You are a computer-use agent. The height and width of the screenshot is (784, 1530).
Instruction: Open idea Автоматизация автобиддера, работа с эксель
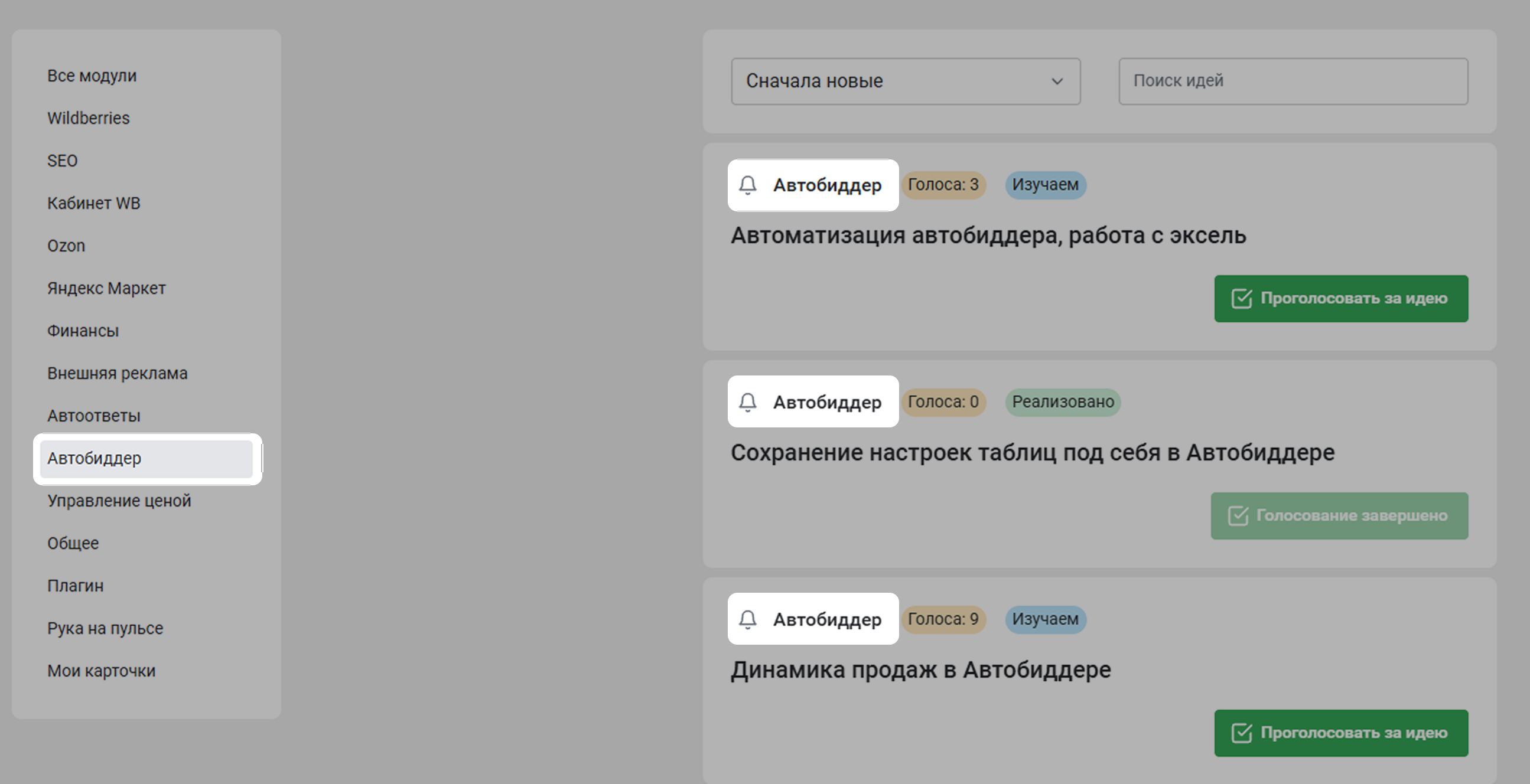click(x=988, y=236)
